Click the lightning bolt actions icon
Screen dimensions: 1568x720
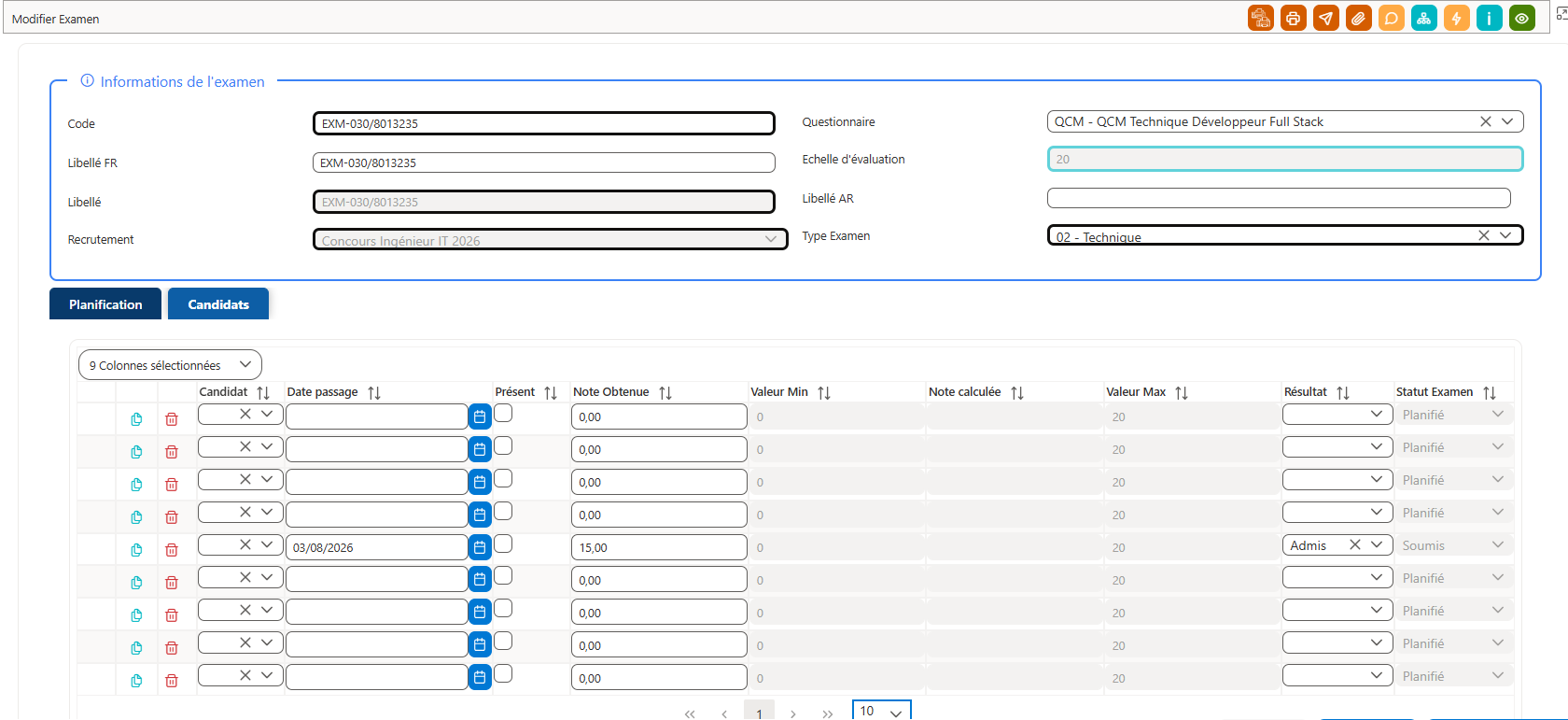click(1457, 18)
